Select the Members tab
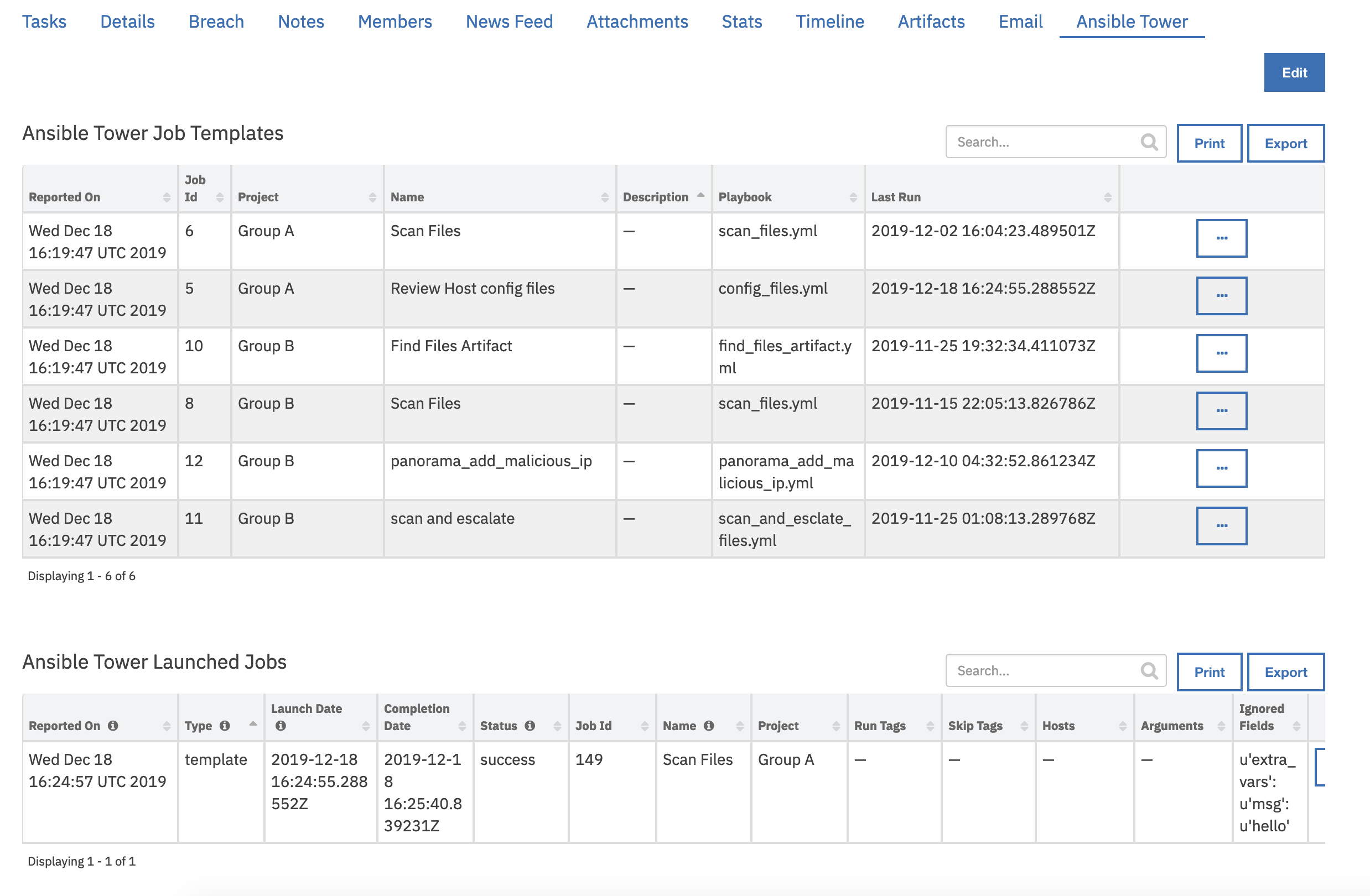Viewport: 1370px width, 896px height. 395,21
